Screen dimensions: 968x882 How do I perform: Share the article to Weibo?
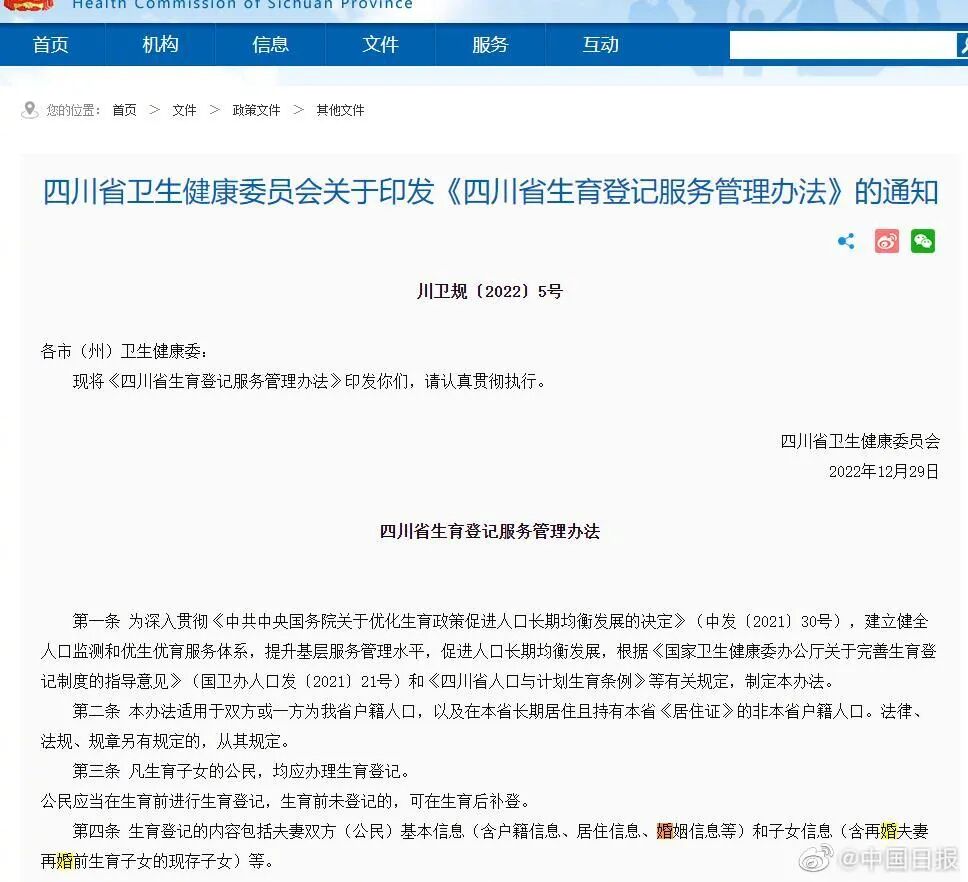887,241
